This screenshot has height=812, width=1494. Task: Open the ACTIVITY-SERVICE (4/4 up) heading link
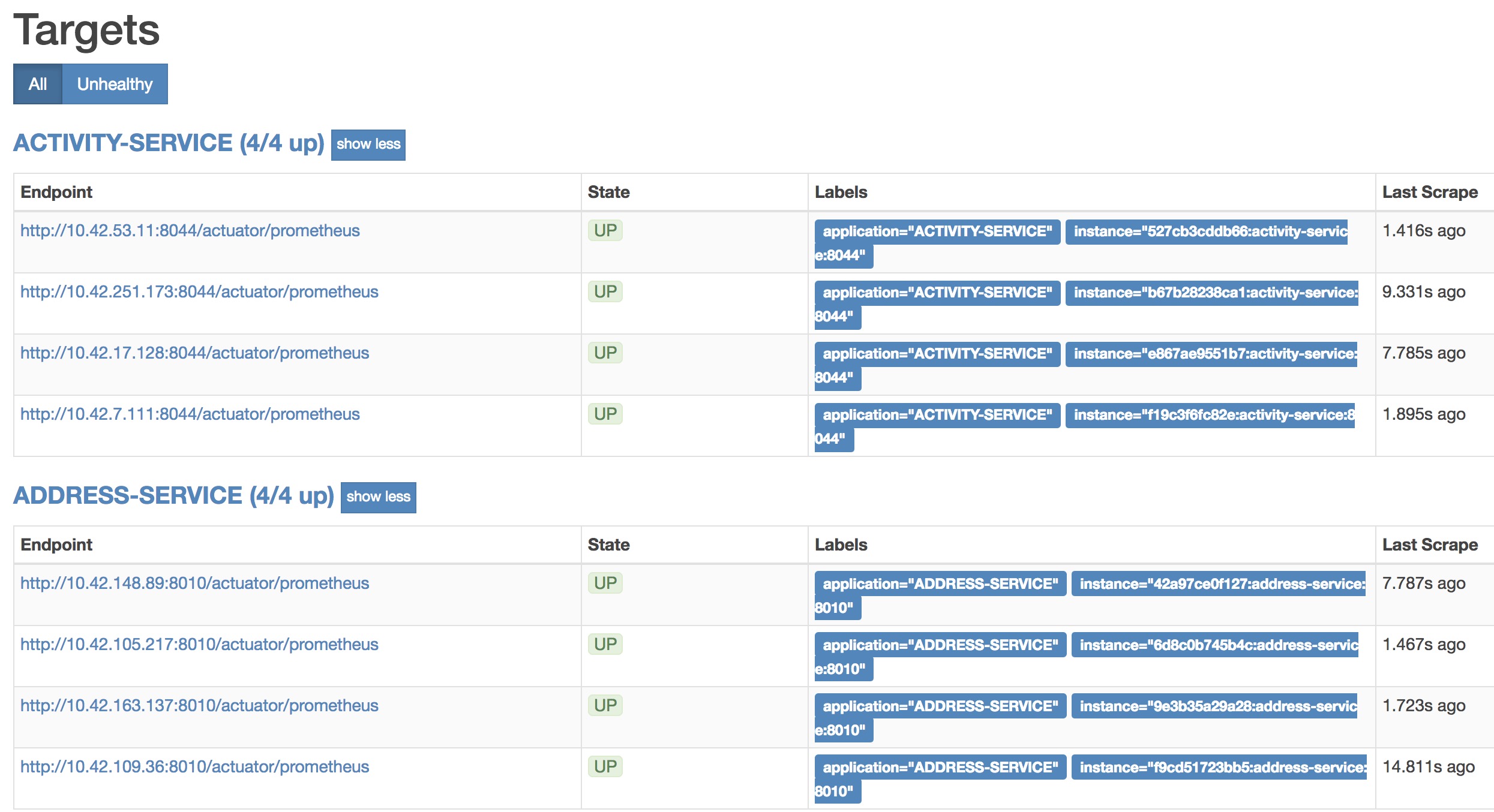(169, 143)
